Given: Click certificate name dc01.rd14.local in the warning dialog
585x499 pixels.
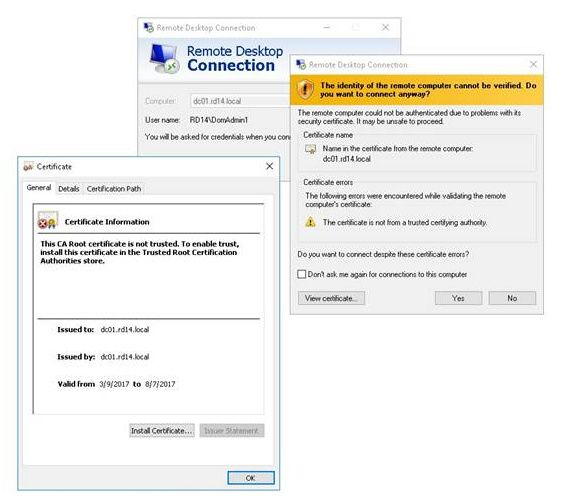Looking at the screenshot, I should [x=347, y=159].
